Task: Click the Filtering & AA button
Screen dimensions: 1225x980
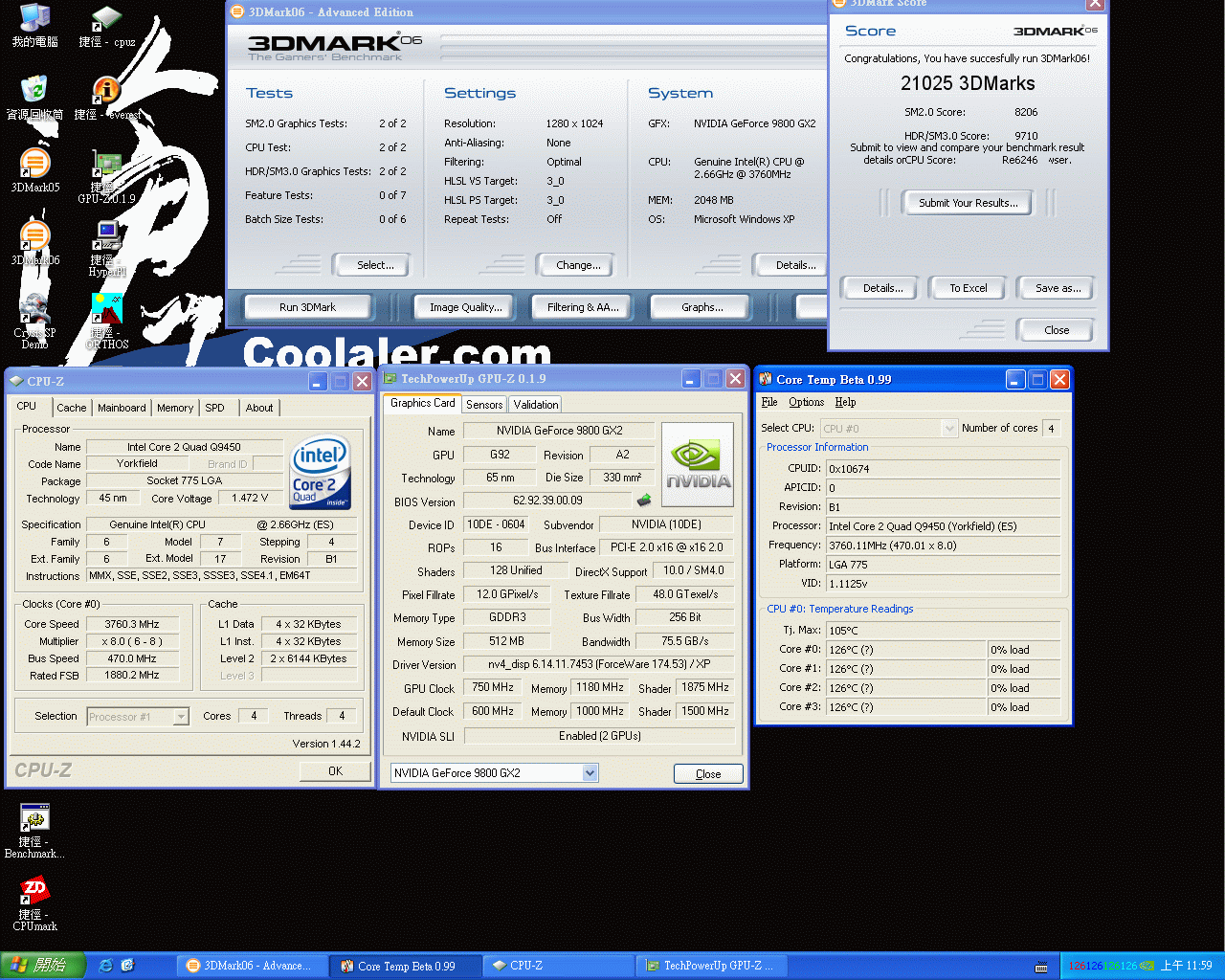Action: (x=583, y=307)
